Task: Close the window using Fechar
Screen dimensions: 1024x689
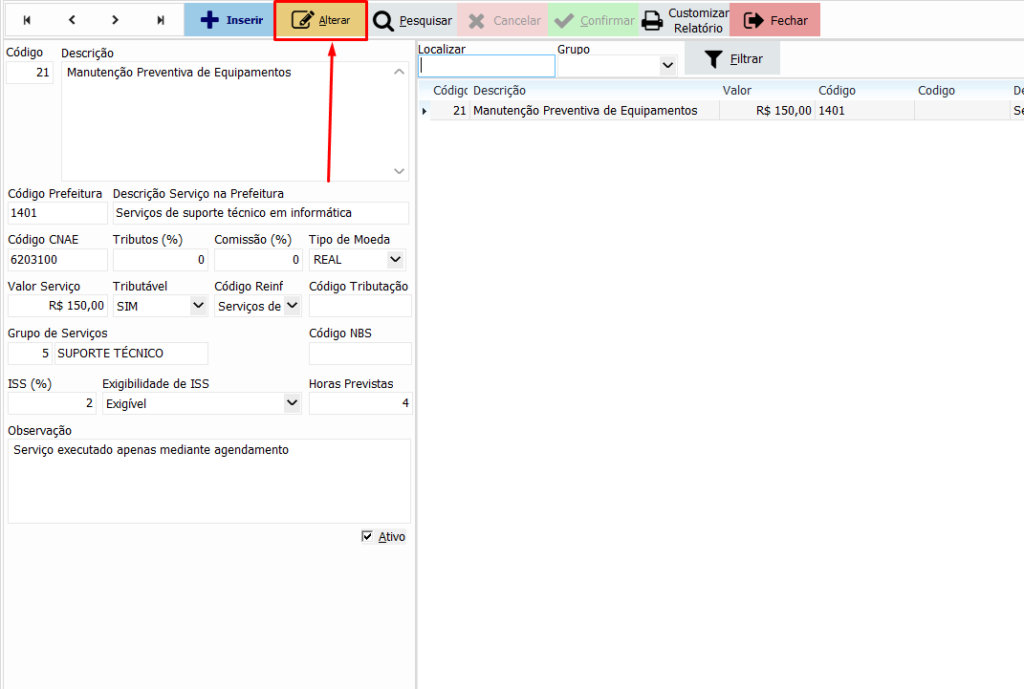Action: pos(775,20)
